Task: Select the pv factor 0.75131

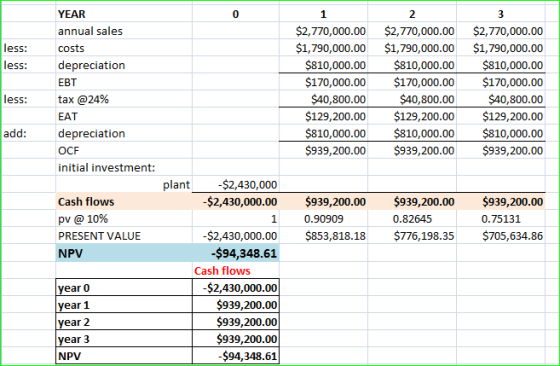Action: click(x=501, y=219)
